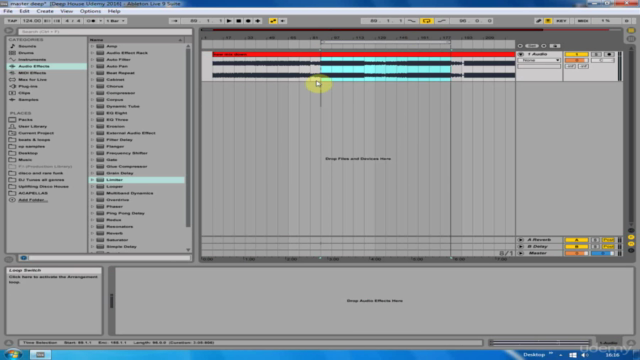Adjust the Master volume slider
The width and height of the screenshot is (640, 360).
coord(576,253)
